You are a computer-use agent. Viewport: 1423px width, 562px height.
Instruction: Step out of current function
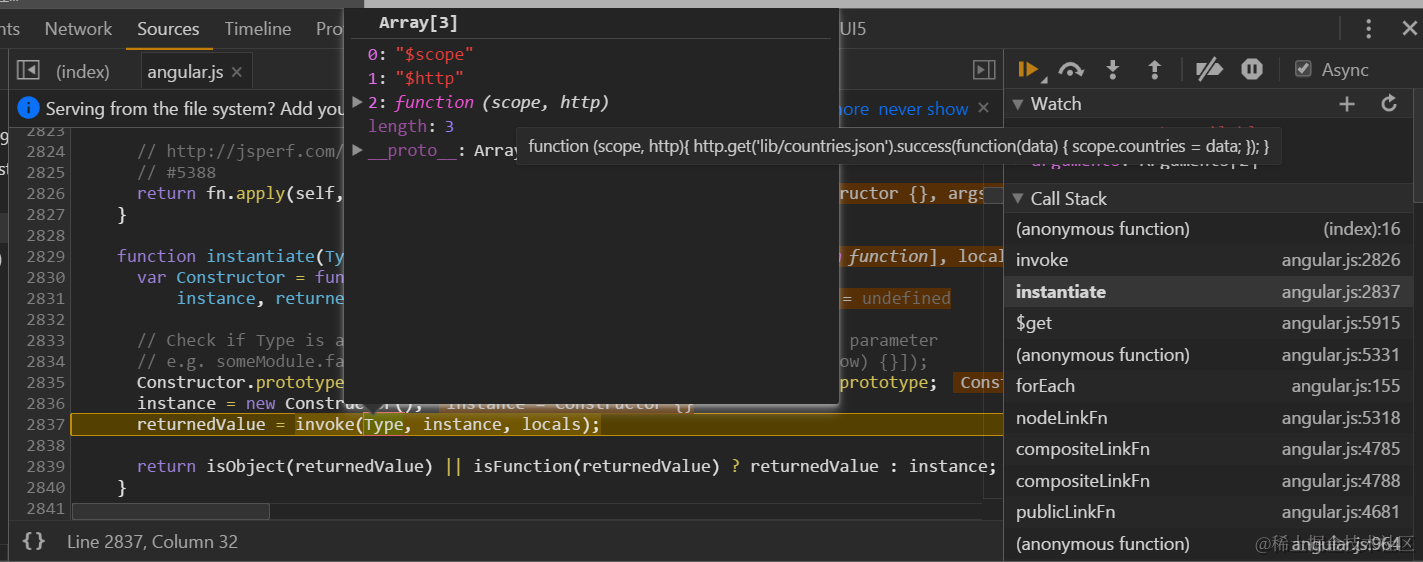pos(1154,69)
